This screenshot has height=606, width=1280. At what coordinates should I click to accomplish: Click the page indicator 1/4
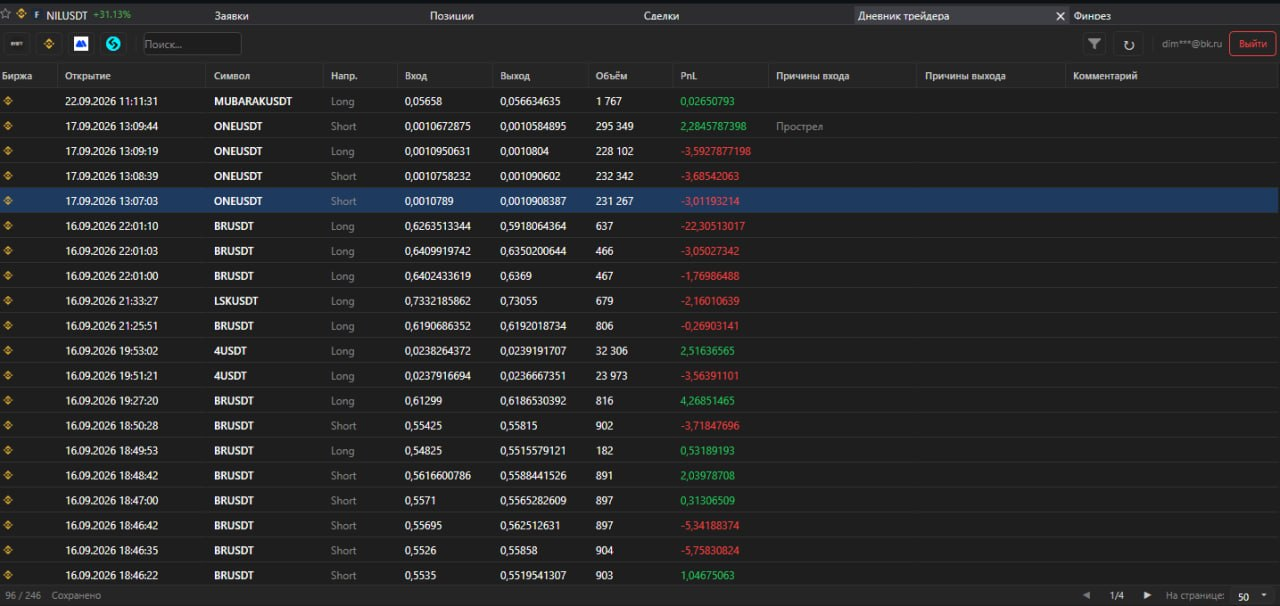[x=1117, y=596]
